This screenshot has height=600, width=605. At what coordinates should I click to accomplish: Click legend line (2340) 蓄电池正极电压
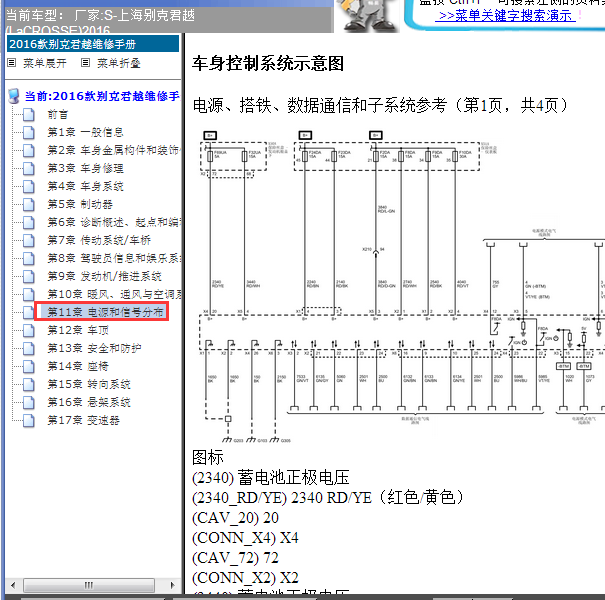(271, 478)
